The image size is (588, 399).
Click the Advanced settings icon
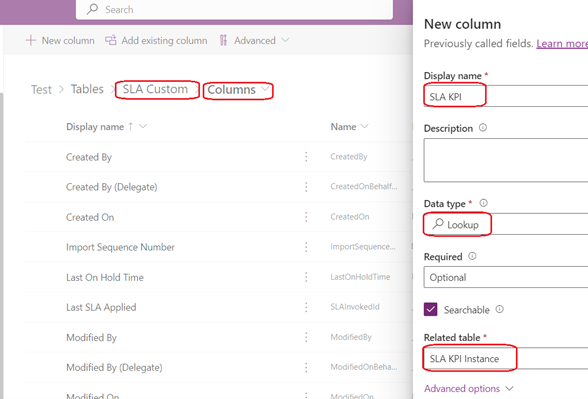coord(223,40)
